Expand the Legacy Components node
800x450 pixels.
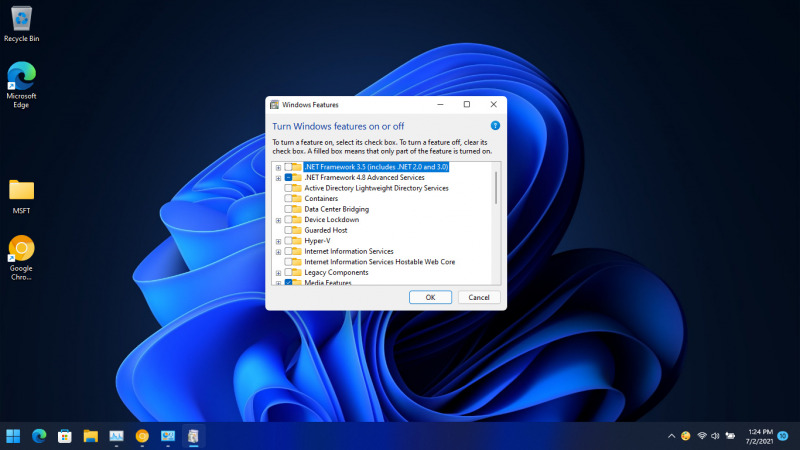click(x=279, y=273)
